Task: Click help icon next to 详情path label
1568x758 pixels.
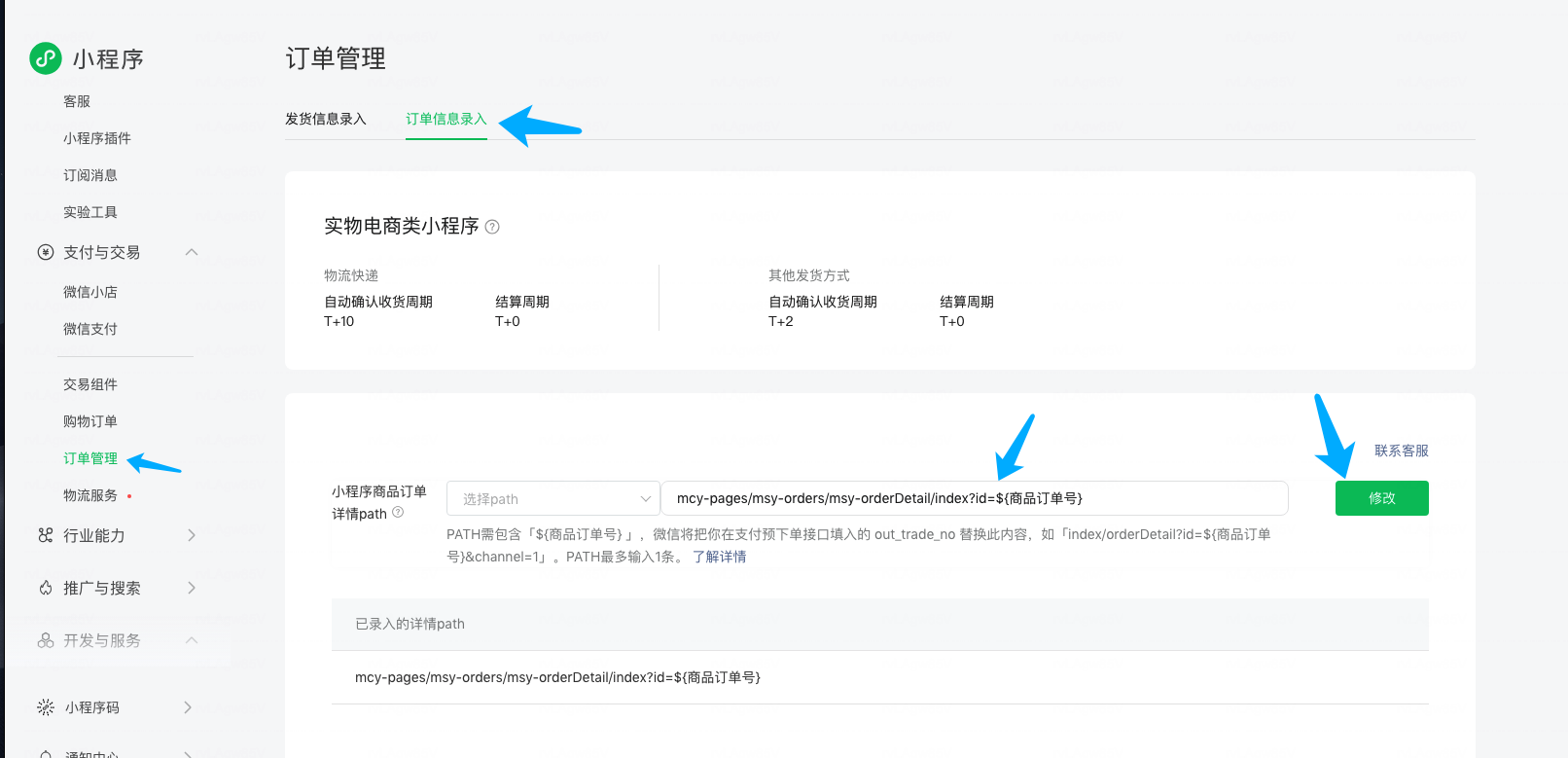Action: pos(398,513)
